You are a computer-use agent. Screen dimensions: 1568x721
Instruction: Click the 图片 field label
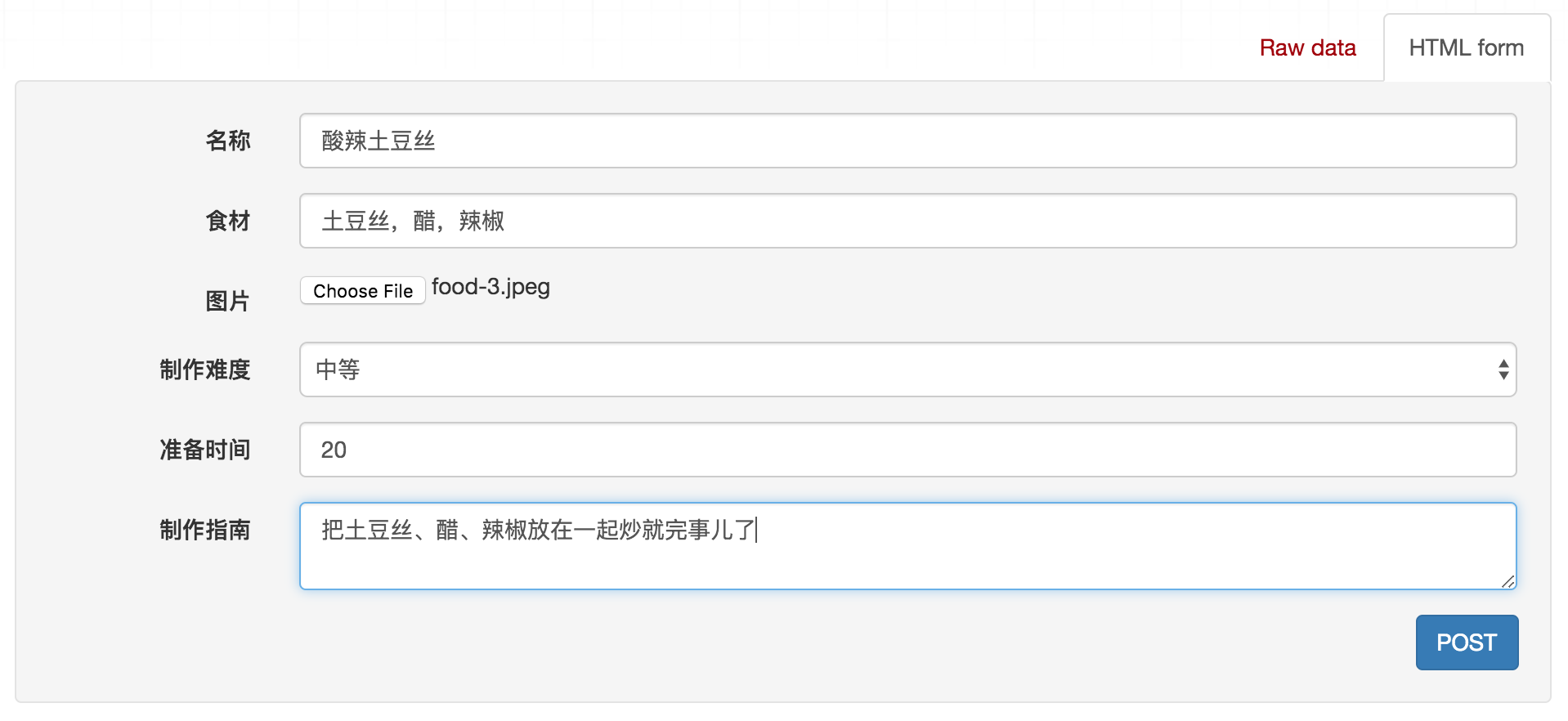[227, 301]
